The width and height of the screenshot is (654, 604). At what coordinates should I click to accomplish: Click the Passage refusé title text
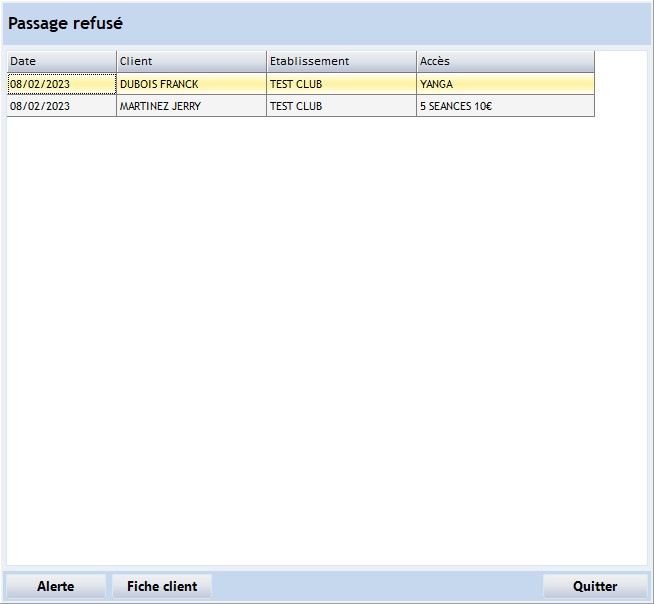66,23
